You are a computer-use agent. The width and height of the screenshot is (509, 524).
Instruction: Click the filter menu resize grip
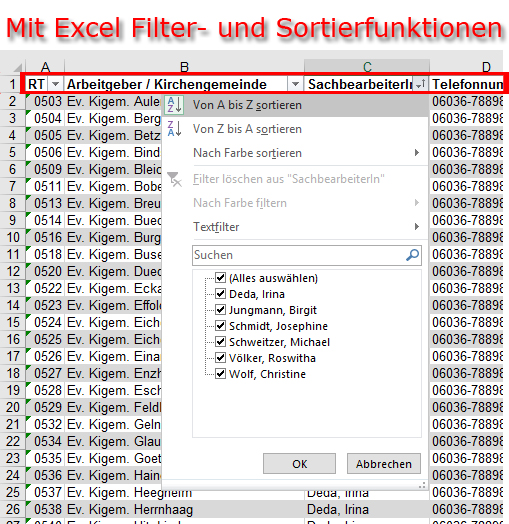click(422, 485)
